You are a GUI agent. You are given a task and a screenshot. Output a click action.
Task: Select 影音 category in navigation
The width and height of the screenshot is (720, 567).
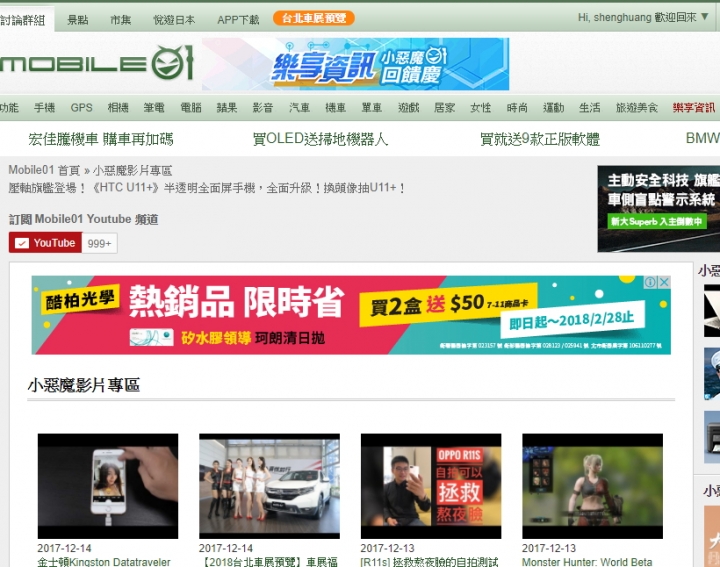pos(263,107)
